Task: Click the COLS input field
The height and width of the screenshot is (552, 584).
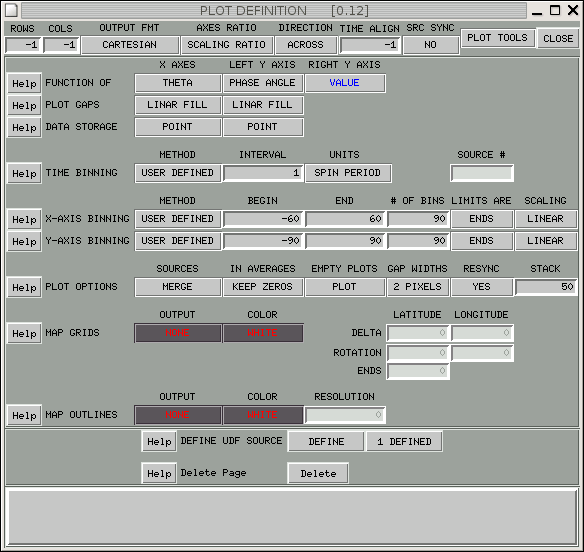Action: pos(61,45)
